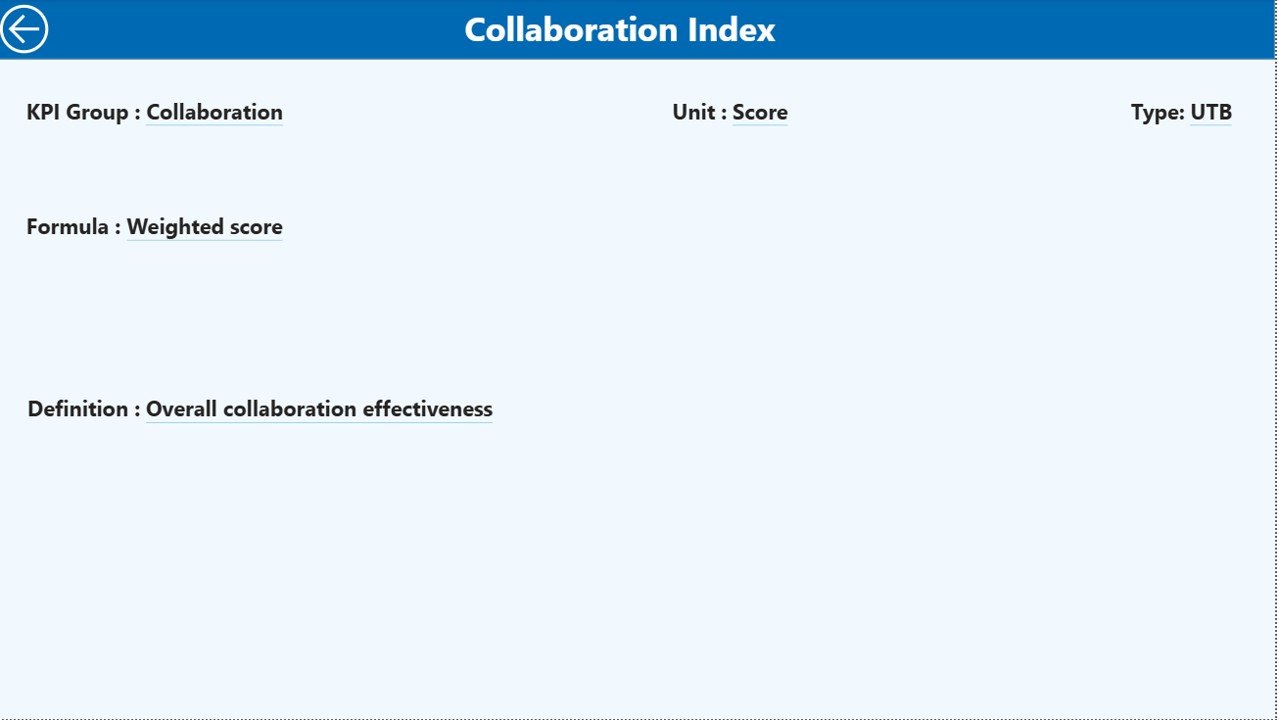Viewport: 1279px width, 720px height.
Task: Click the Type label near UTB
Action: coord(1157,112)
